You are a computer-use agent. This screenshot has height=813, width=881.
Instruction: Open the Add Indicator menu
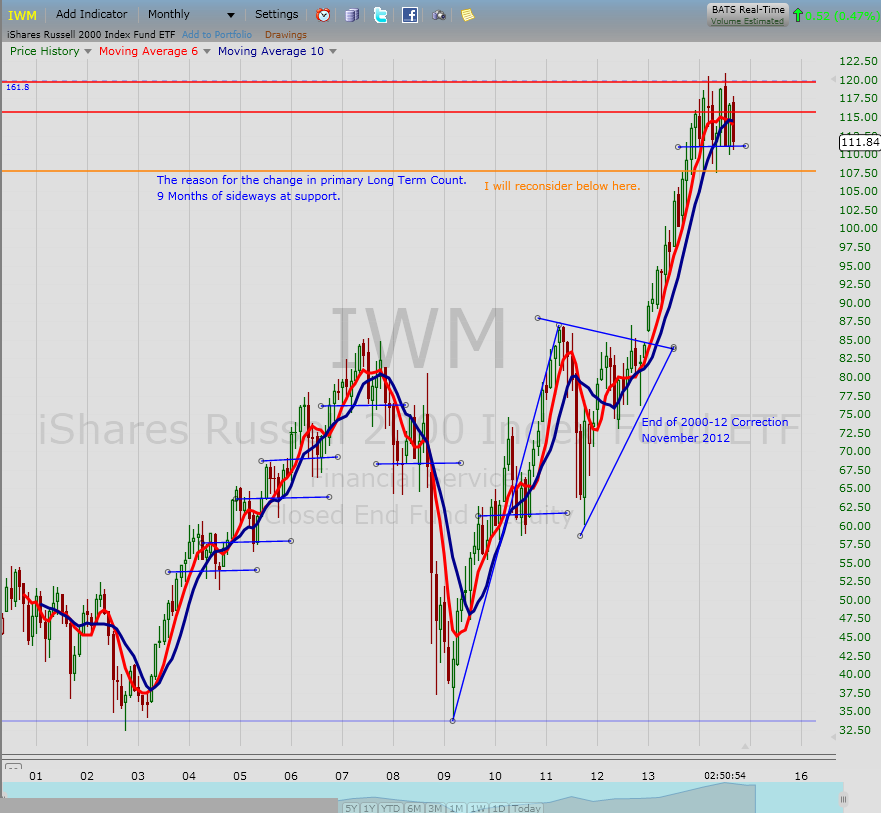click(x=92, y=14)
